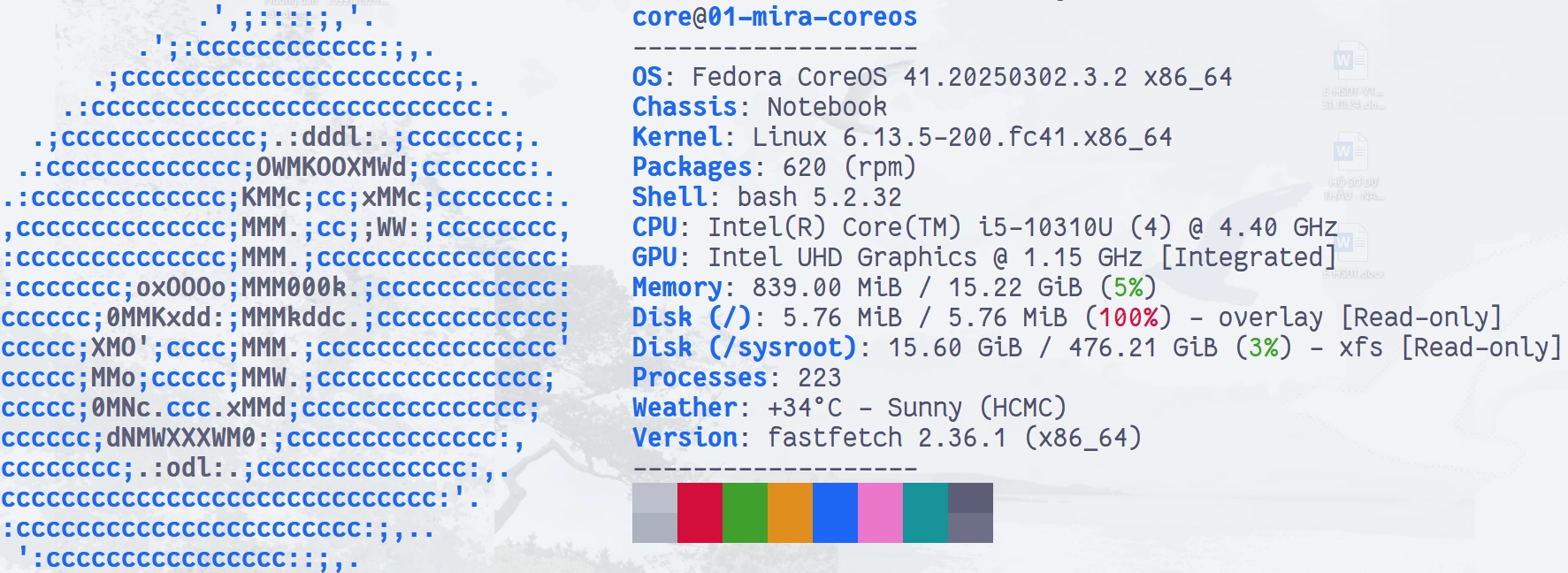Click the blue color block
This screenshot has height=573, width=1568.
click(x=835, y=512)
